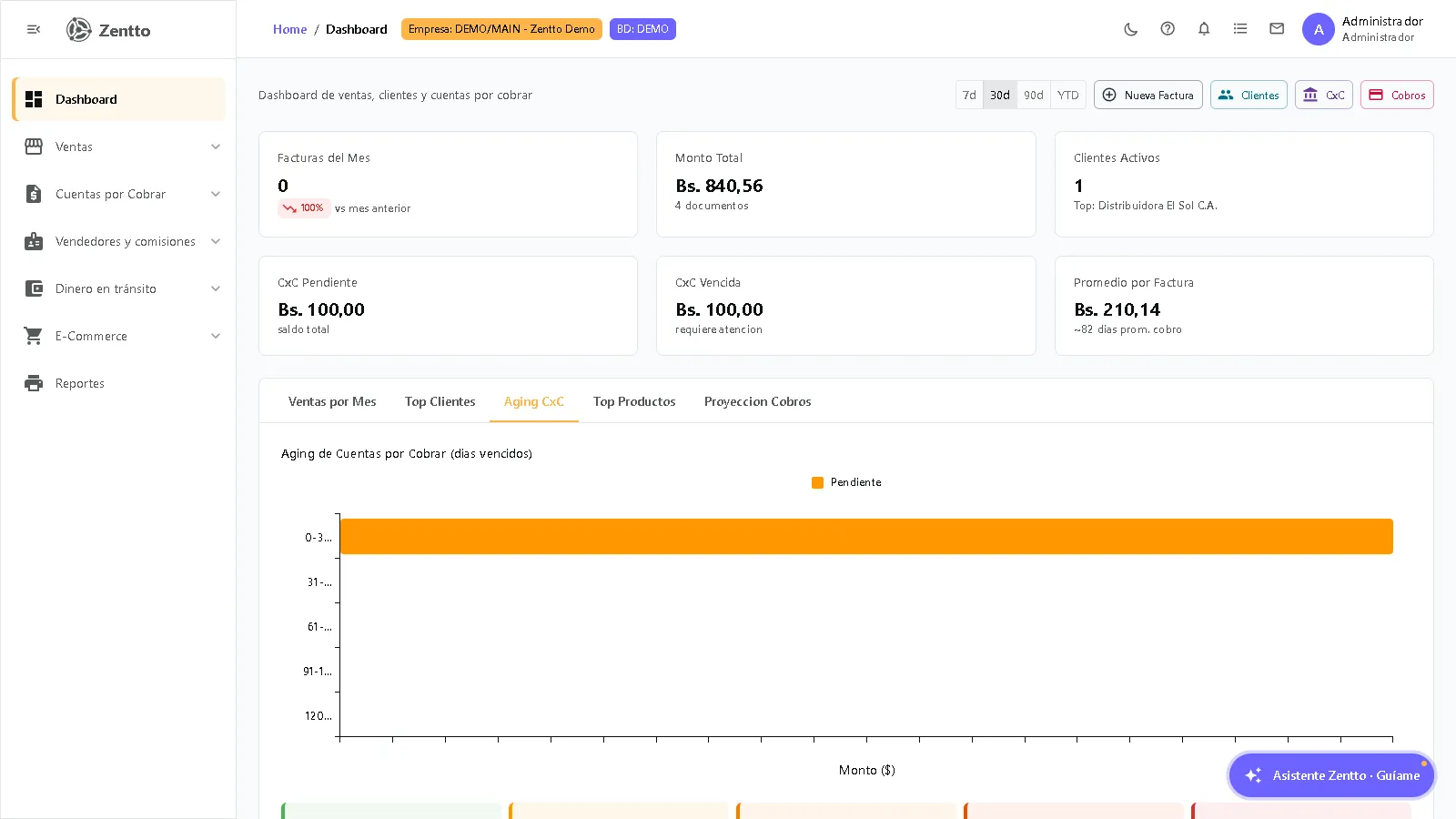This screenshot has height=819, width=1456.
Task: Click the Ventas storefront icon
Action: click(34, 147)
